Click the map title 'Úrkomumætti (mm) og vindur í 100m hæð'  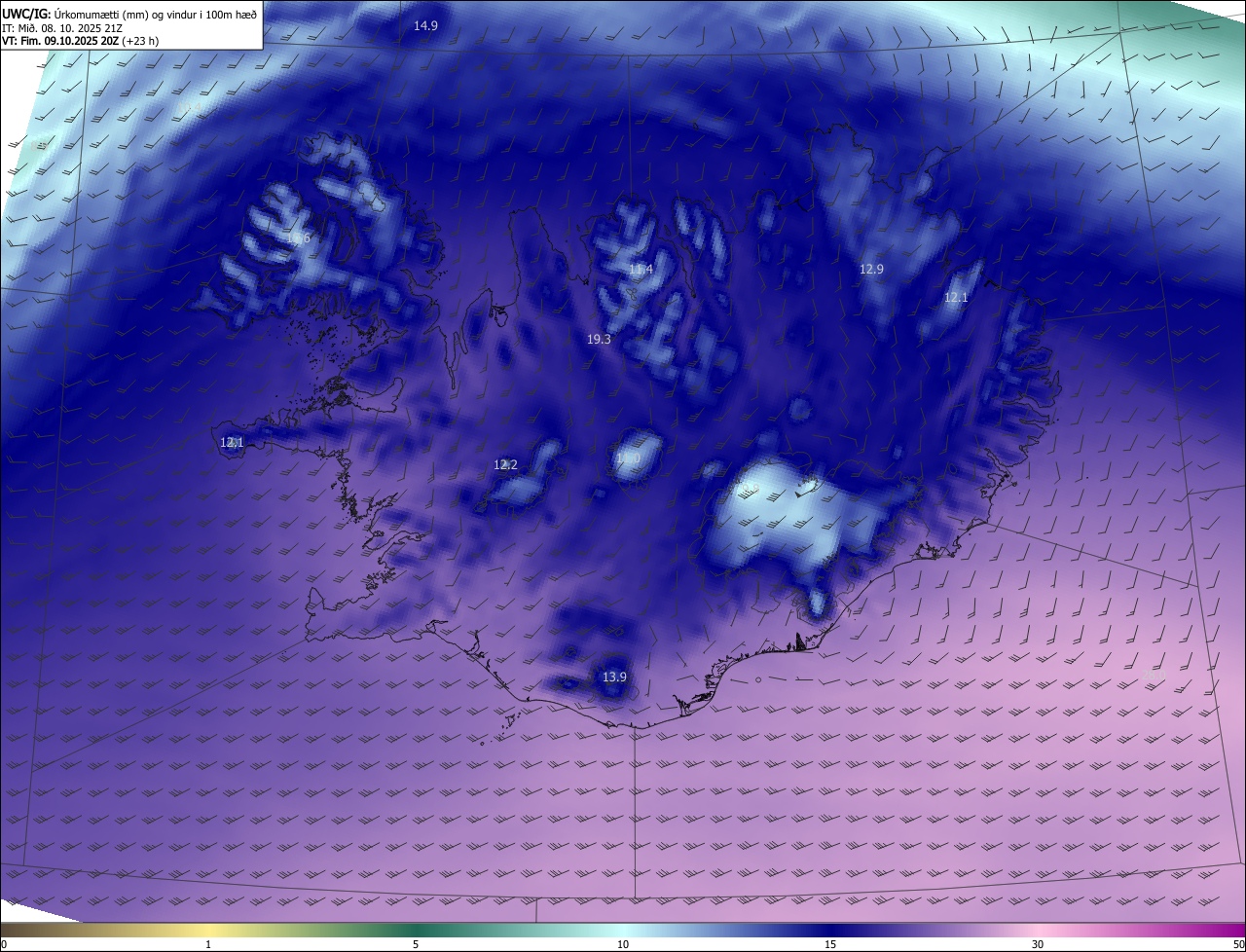[x=155, y=13]
